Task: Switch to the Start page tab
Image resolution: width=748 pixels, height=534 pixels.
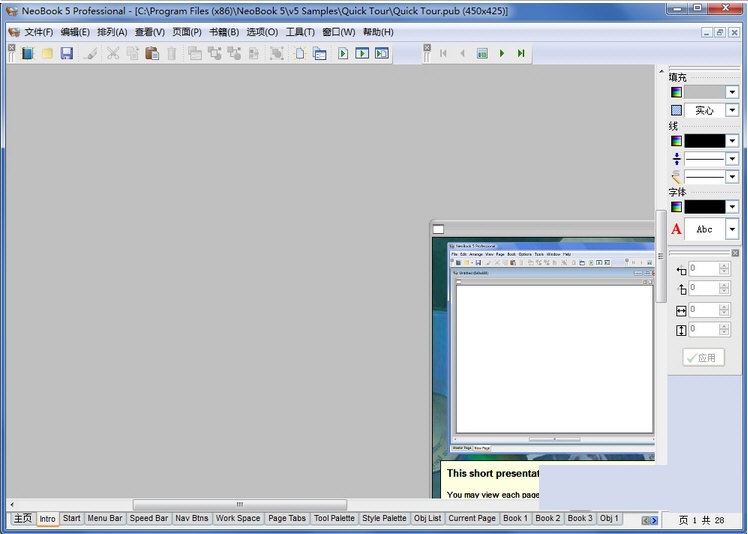Action: pos(72,518)
